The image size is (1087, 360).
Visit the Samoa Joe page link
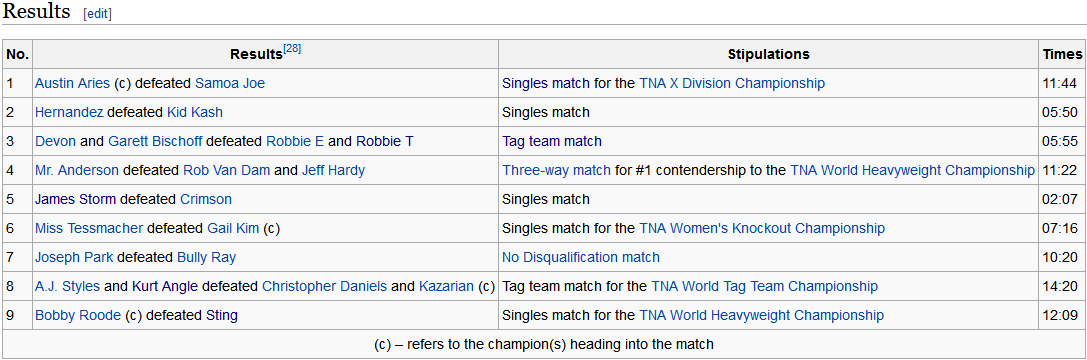coord(230,83)
